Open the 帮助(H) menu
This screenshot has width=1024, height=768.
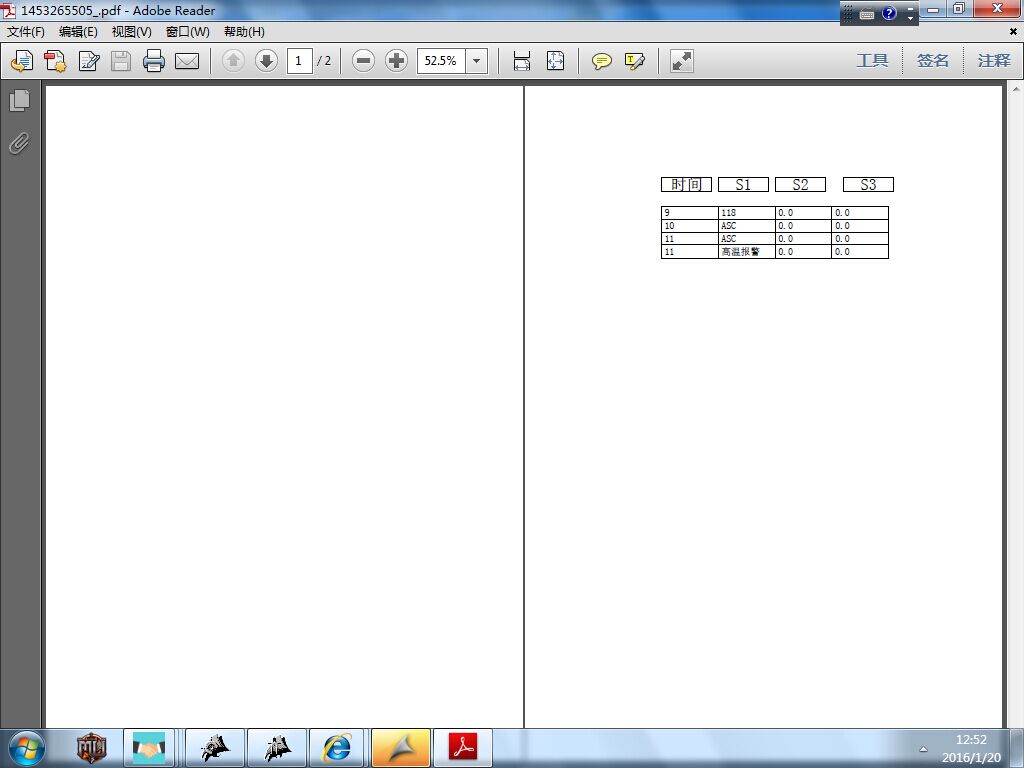tap(244, 31)
